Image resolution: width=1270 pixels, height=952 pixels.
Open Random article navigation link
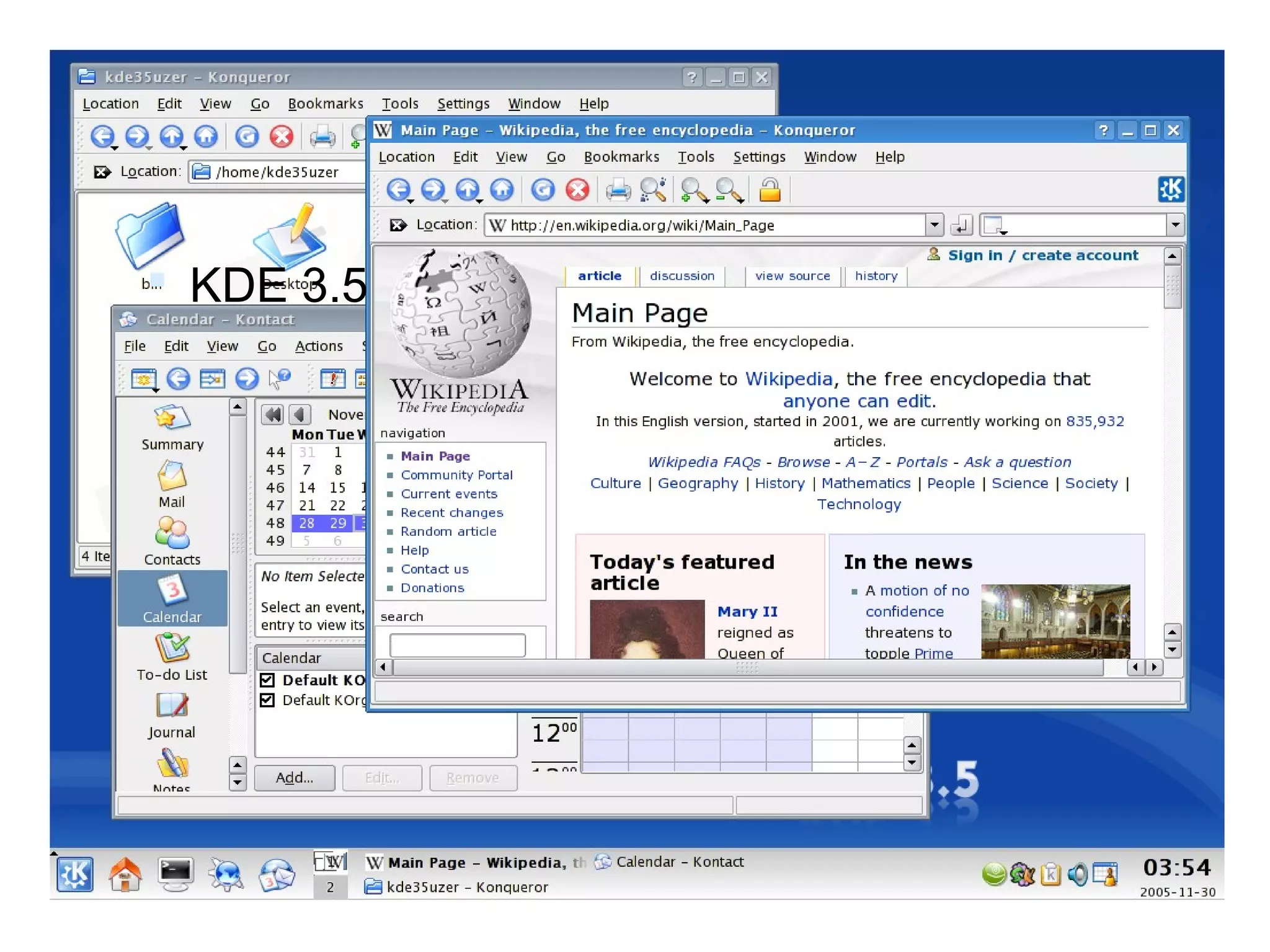[448, 532]
